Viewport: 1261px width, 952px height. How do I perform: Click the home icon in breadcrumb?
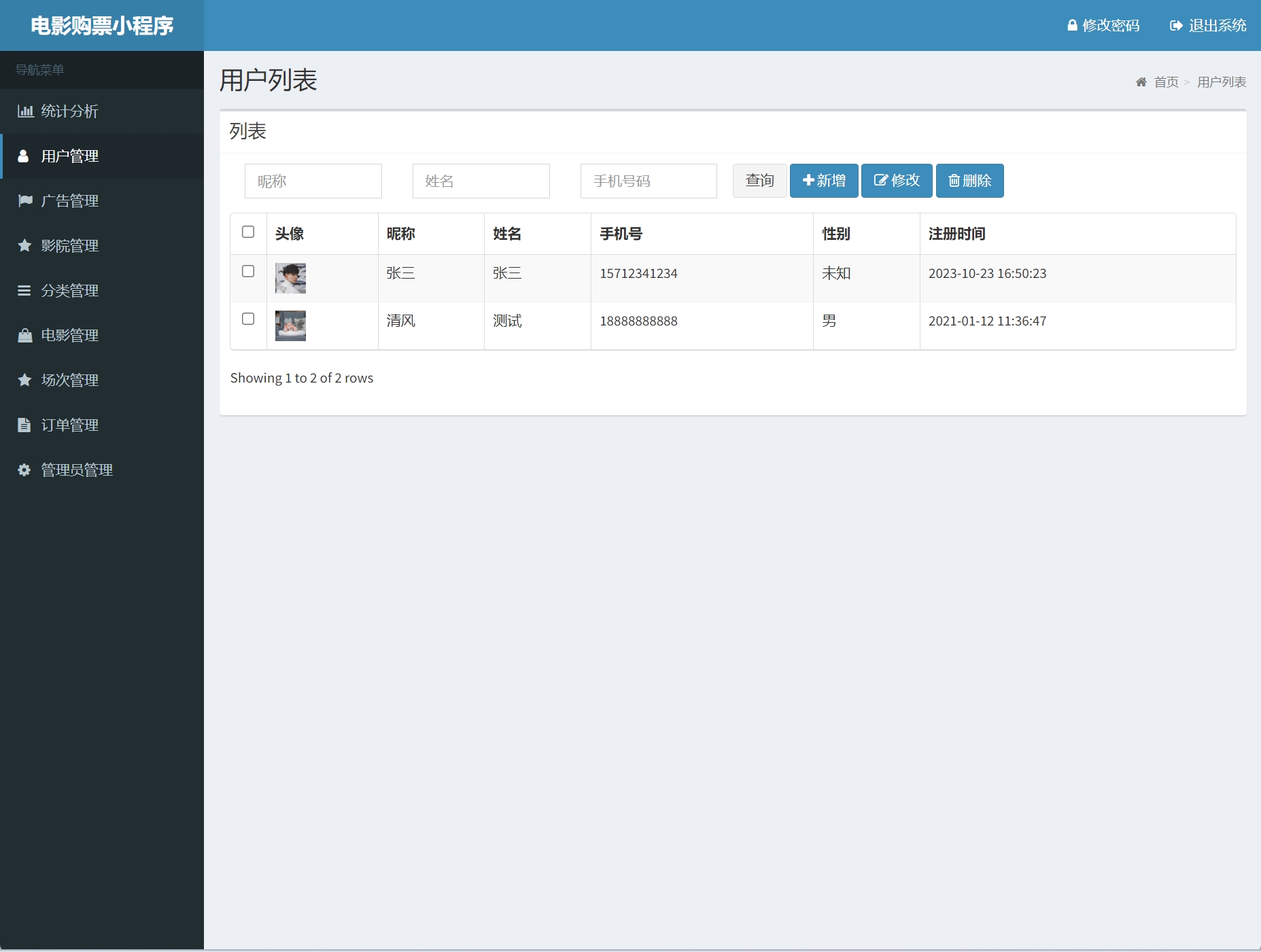tap(1141, 82)
